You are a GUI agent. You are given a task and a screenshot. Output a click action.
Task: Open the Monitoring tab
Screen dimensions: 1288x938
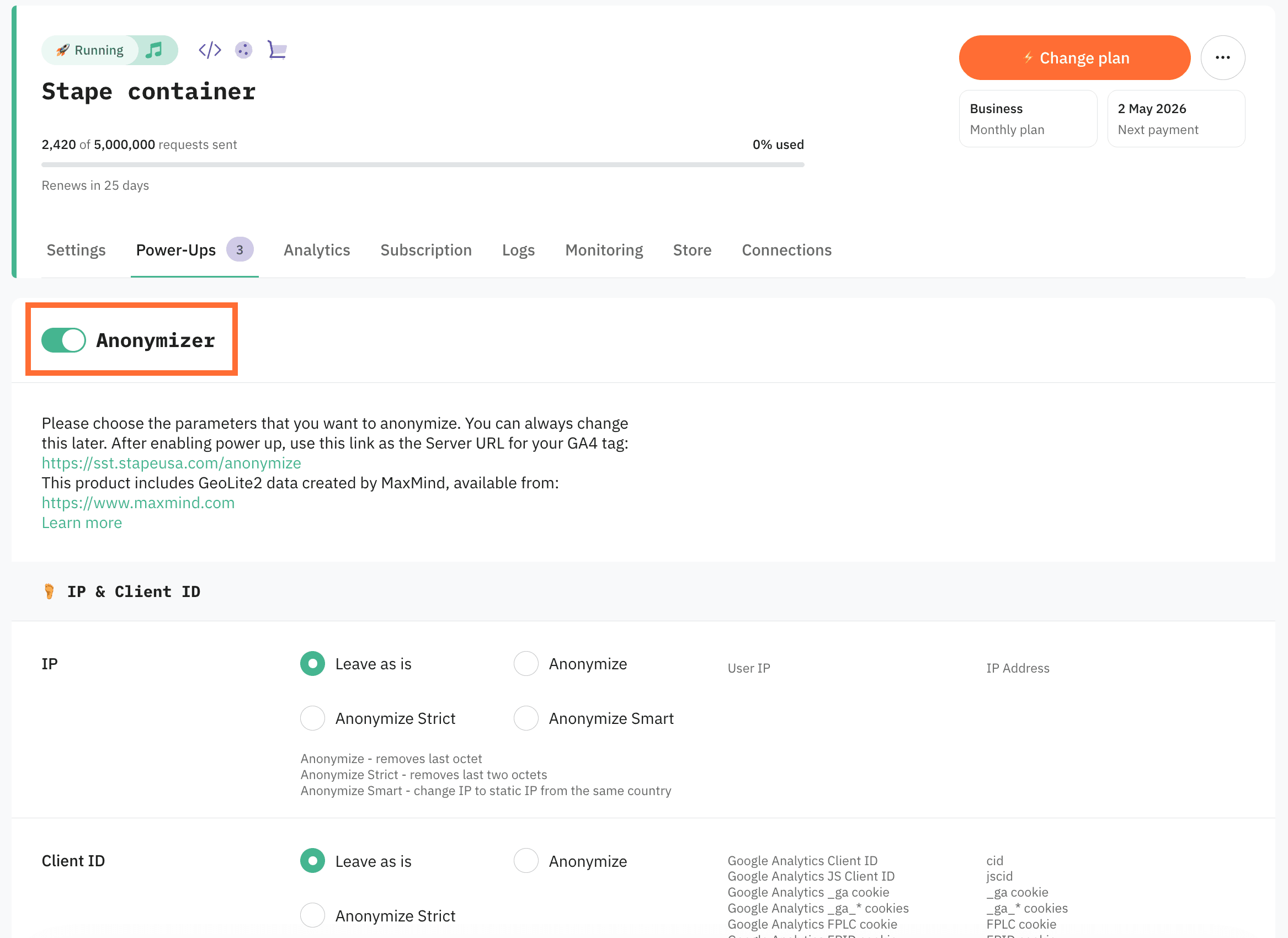pos(604,250)
